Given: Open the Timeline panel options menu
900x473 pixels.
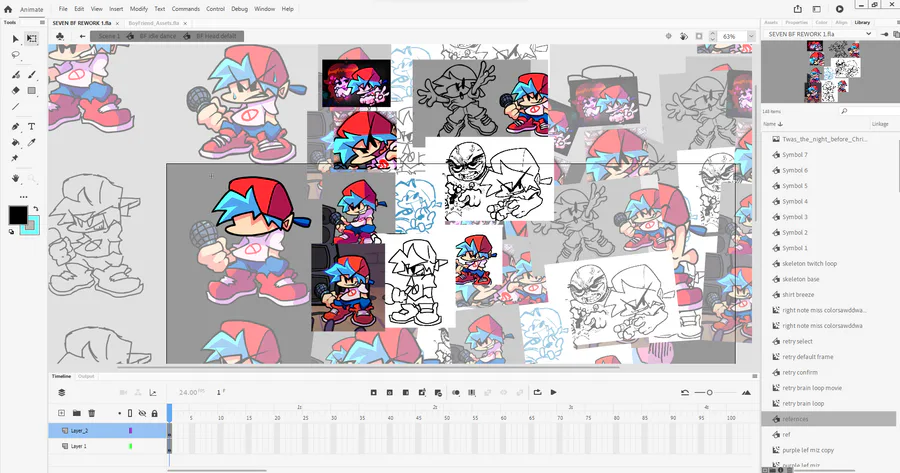Looking at the screenshot, I should coord(754,377).
